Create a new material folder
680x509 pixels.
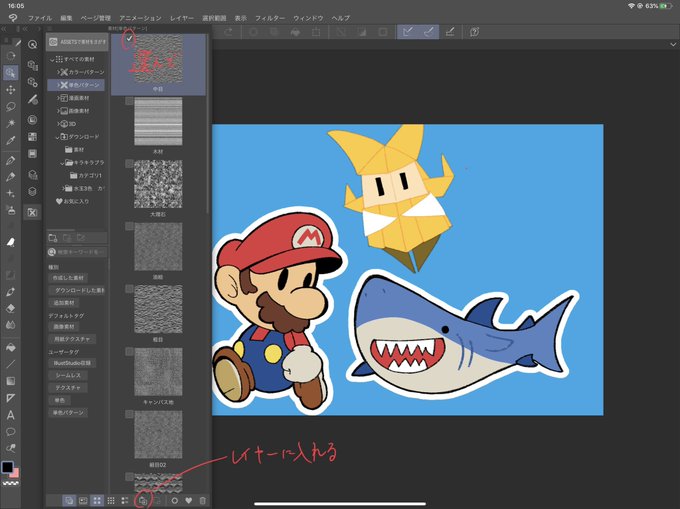(x=53, y=238)
